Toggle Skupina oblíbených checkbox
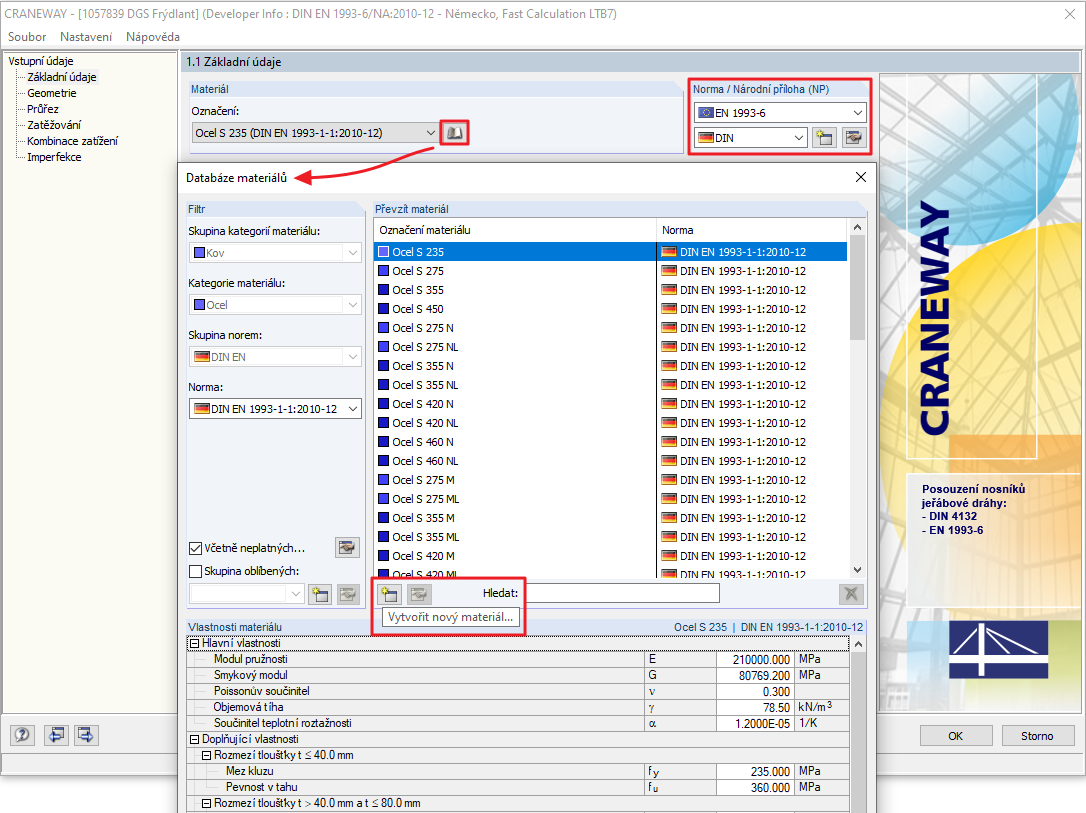Image resolution: width=1086 pixels, height=813 pixels. pyautogui.click(x=195, y=571)
